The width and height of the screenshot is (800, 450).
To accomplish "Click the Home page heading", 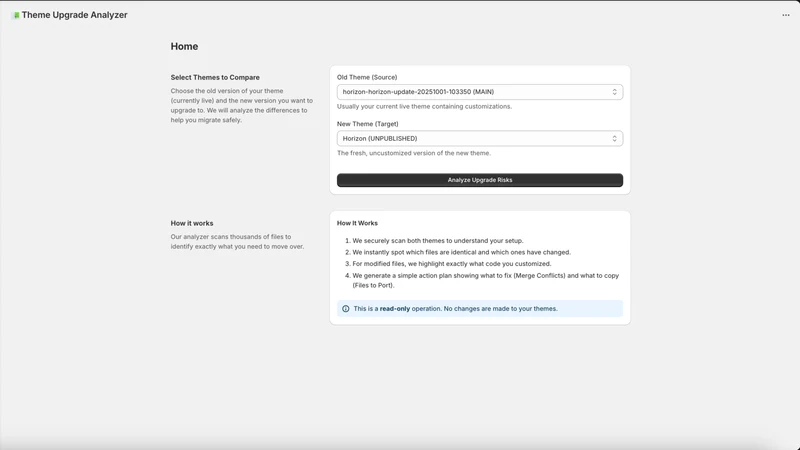I will pyautogui.click(x=184, y=46).
